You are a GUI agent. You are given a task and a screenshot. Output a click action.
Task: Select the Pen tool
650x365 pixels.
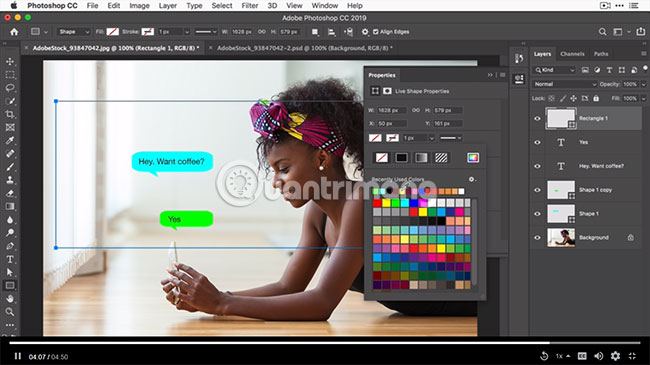point(10,246)
